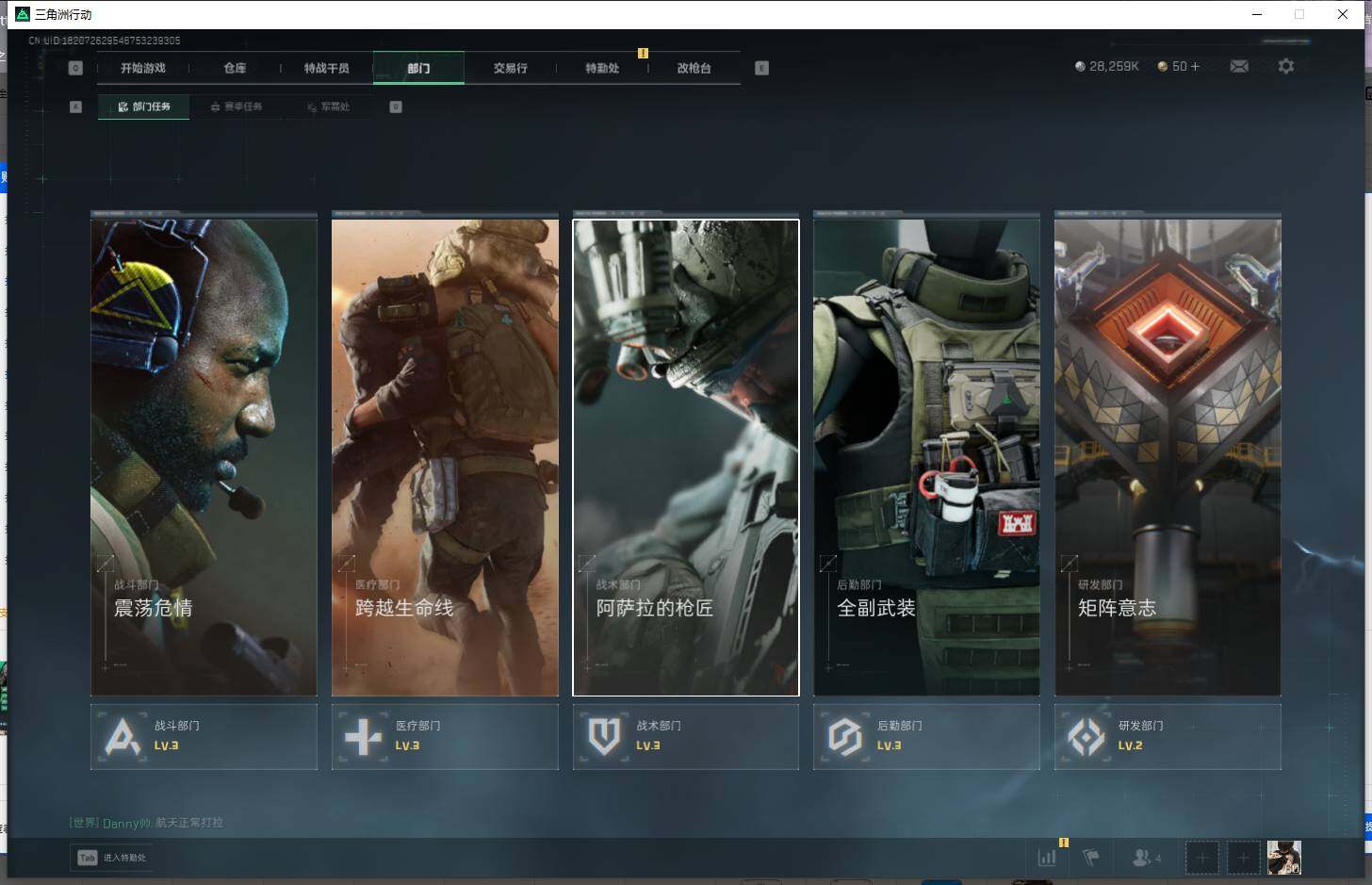Open the settings gear icon
This screenshot has width=1372, height=885.
[1285, 66]
